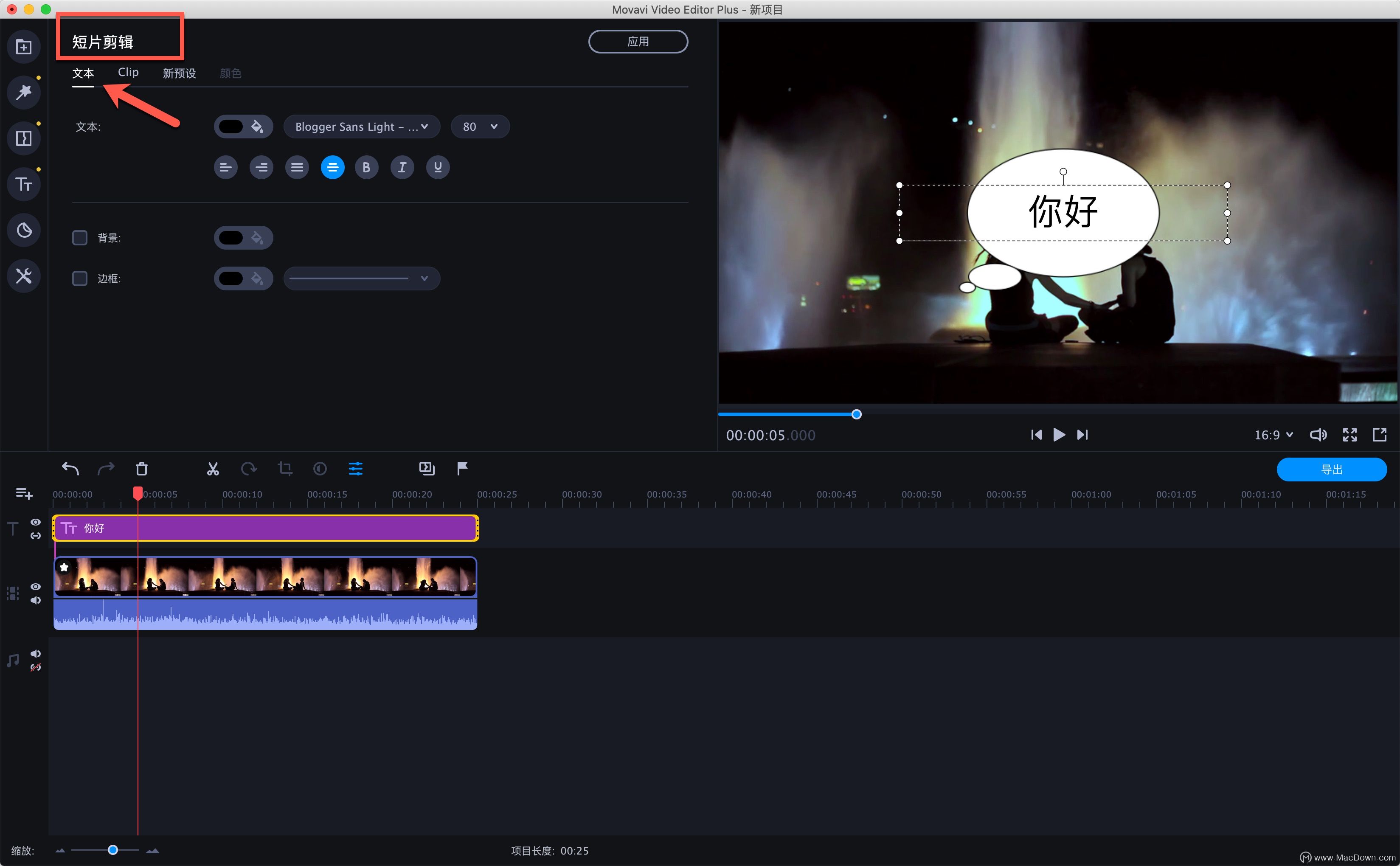Click the preview progress slider handle
Image resolution: width=1400 pixels, height=866 pixels.
(857, 414)
